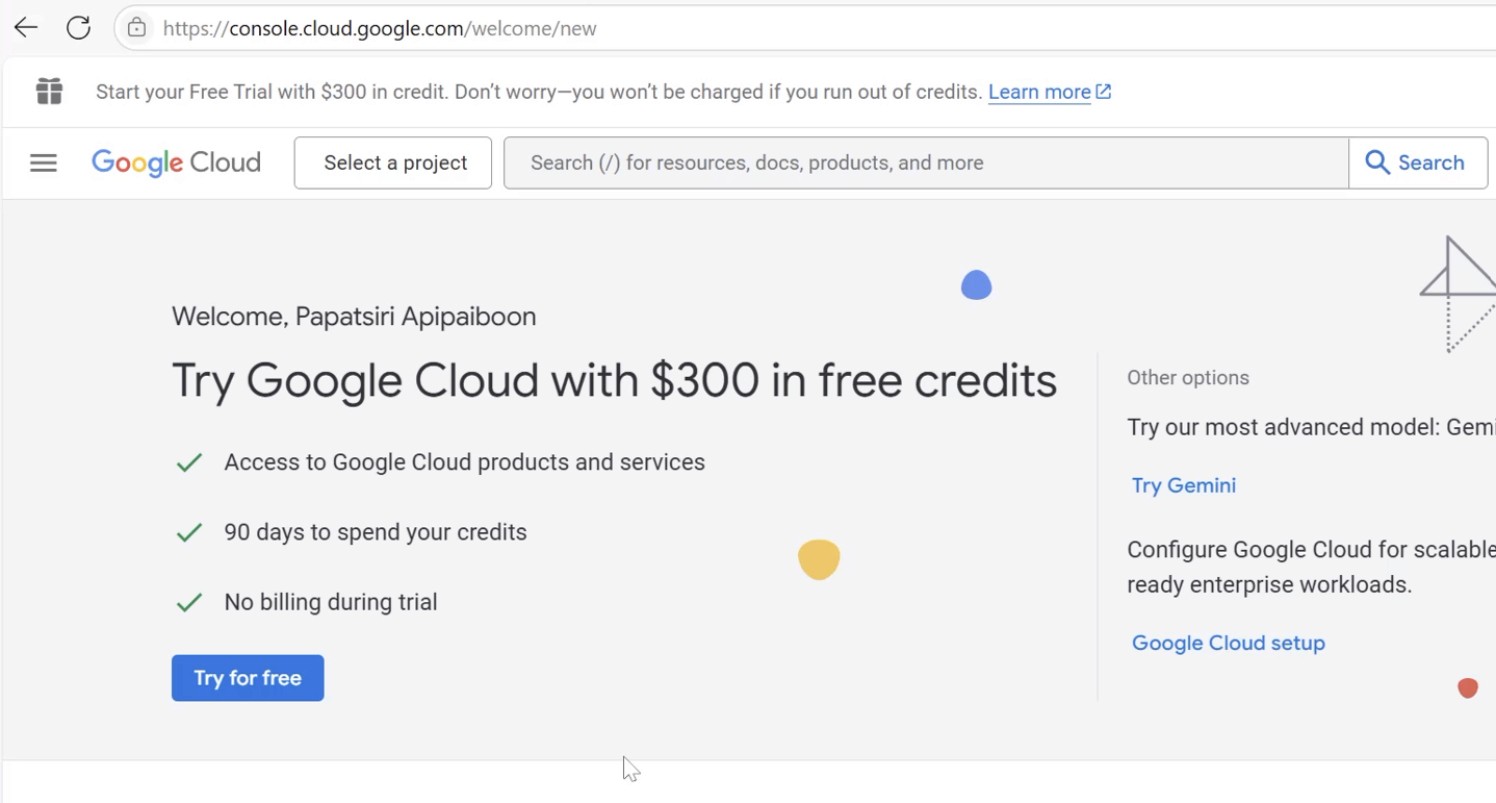Viewport: 1496px width, 803px height.
Task: Click the 'Start your Free Trial' banner text
Action: (539, 92)
